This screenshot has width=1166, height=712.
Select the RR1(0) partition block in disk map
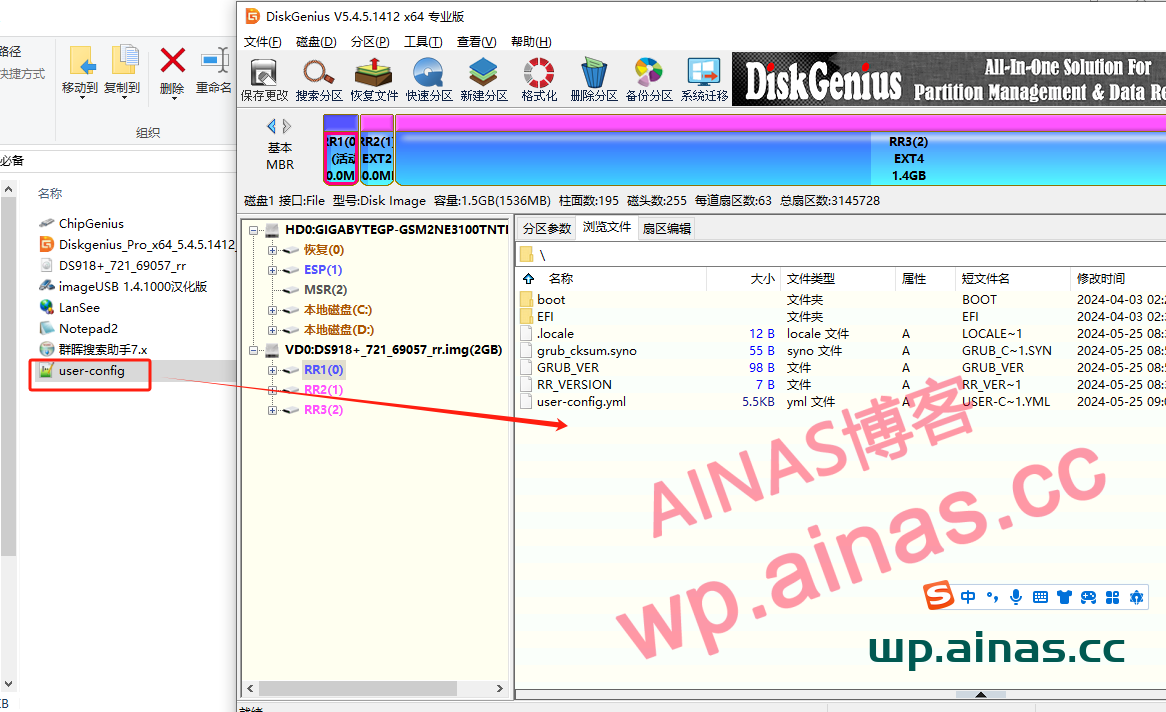click(341, 150)
